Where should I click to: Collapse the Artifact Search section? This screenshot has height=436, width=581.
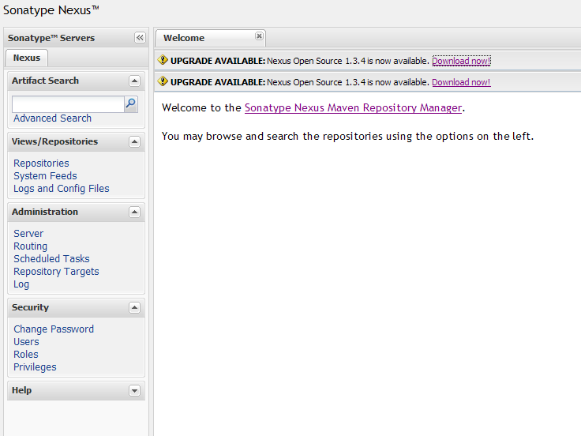tap(135, 81)
